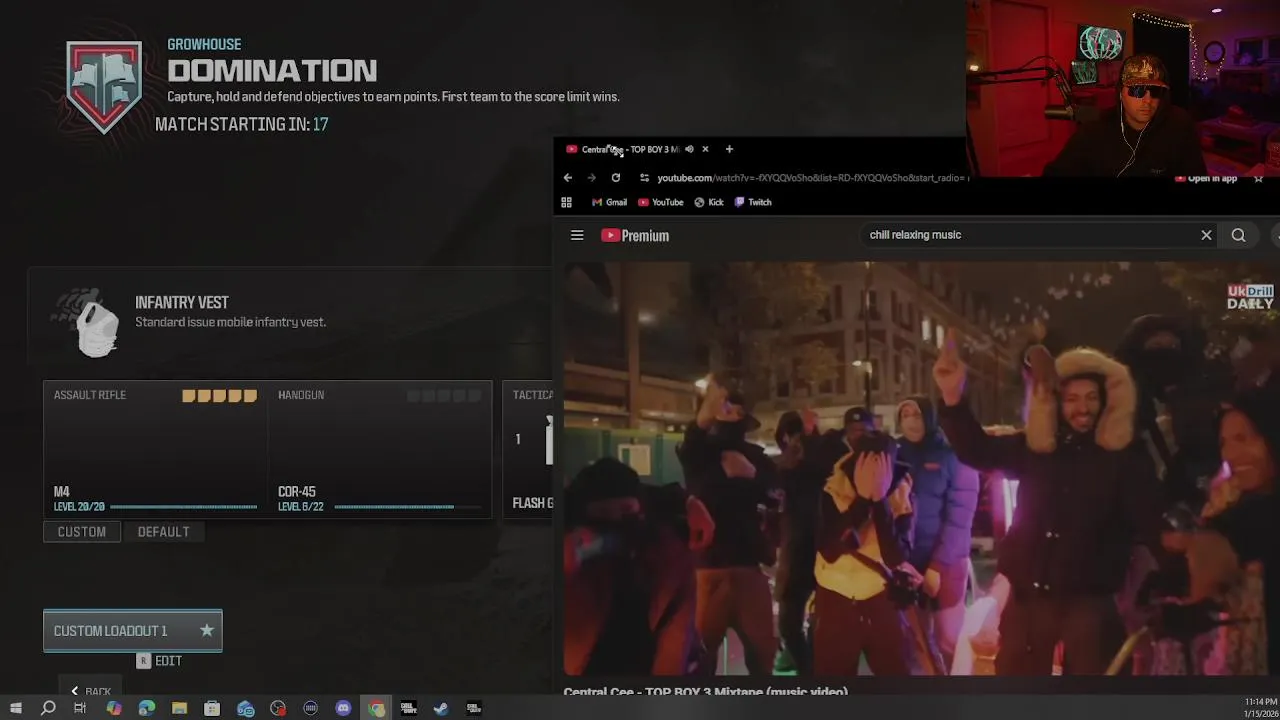Screen dimensions: 1280x720
Task: Bookmark this page with the star
Action: click(x=1259, y=178)
